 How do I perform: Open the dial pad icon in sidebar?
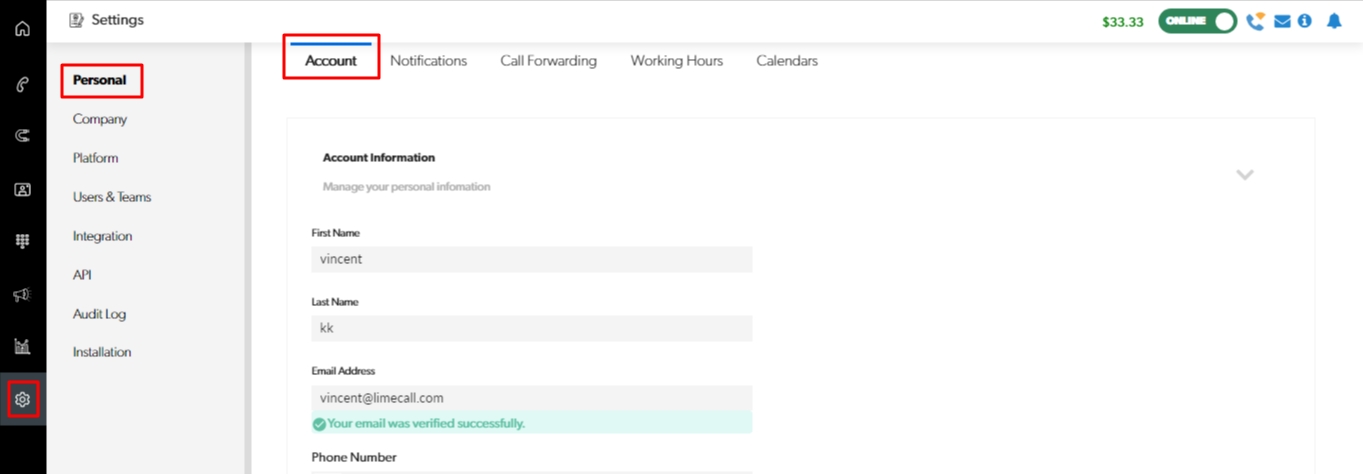tap(22, 241)
